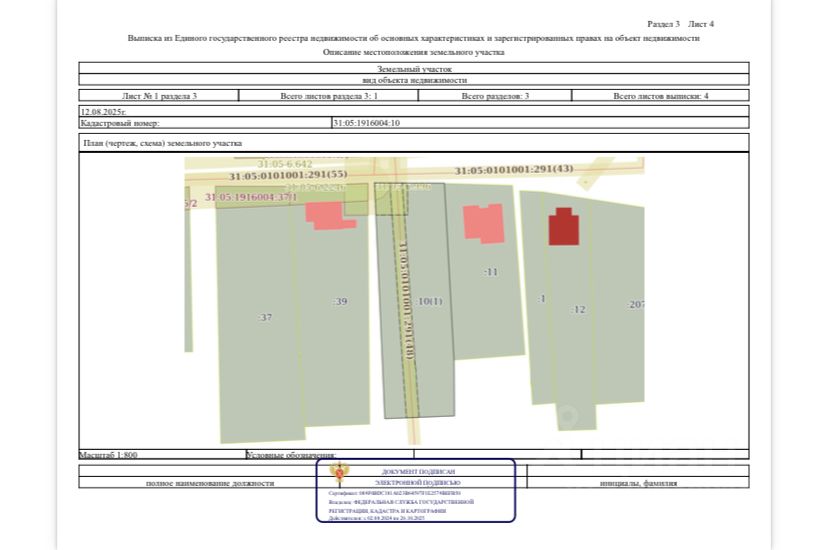This screenshot has width=828, height=550.
Task: Click parcel label ':39' on the plan
Action: 340,301
